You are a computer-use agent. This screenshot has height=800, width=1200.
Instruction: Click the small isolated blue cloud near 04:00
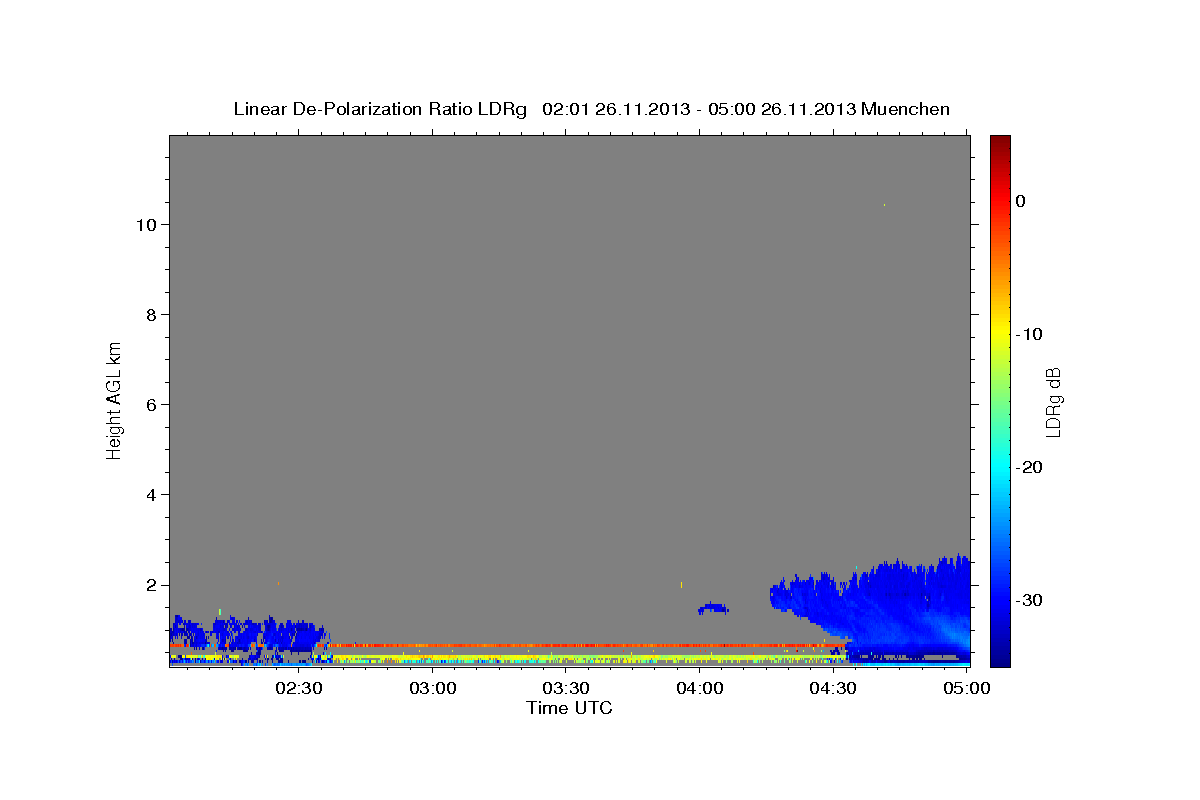tap(713, 608)
